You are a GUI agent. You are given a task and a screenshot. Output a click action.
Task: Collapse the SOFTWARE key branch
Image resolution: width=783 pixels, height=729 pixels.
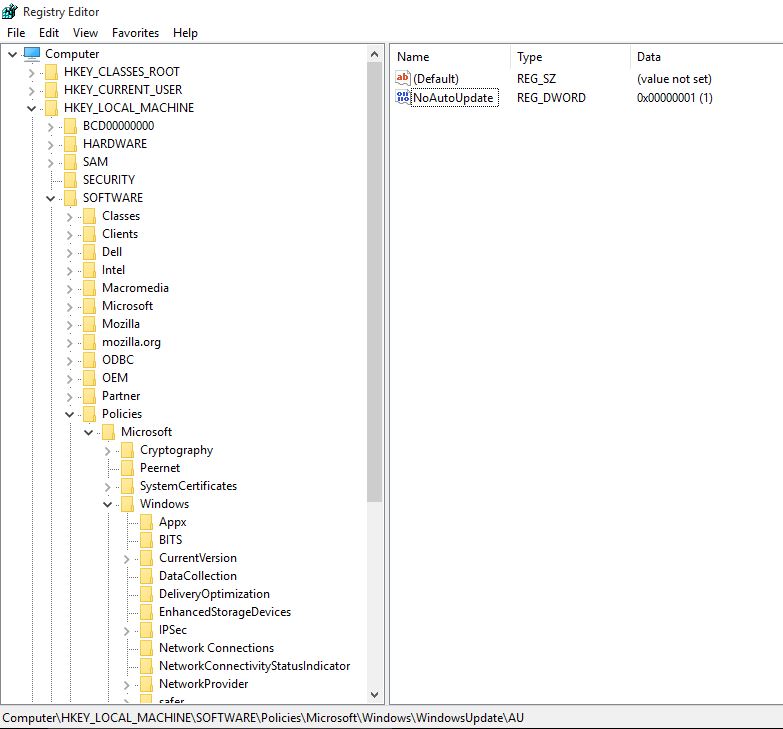(x=50, y=198)
